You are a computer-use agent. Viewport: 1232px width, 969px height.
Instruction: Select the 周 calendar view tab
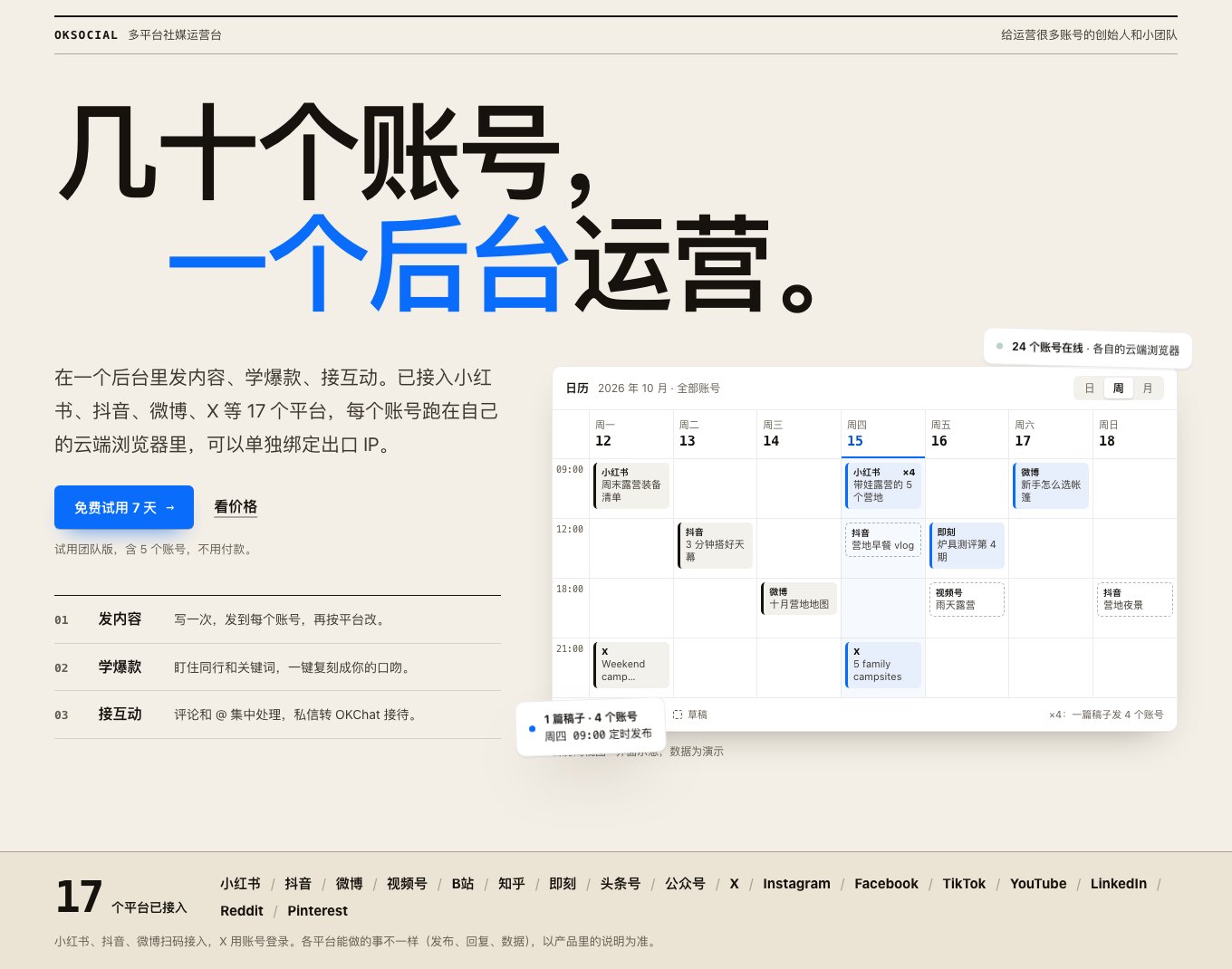click(x=1119, y=389)
